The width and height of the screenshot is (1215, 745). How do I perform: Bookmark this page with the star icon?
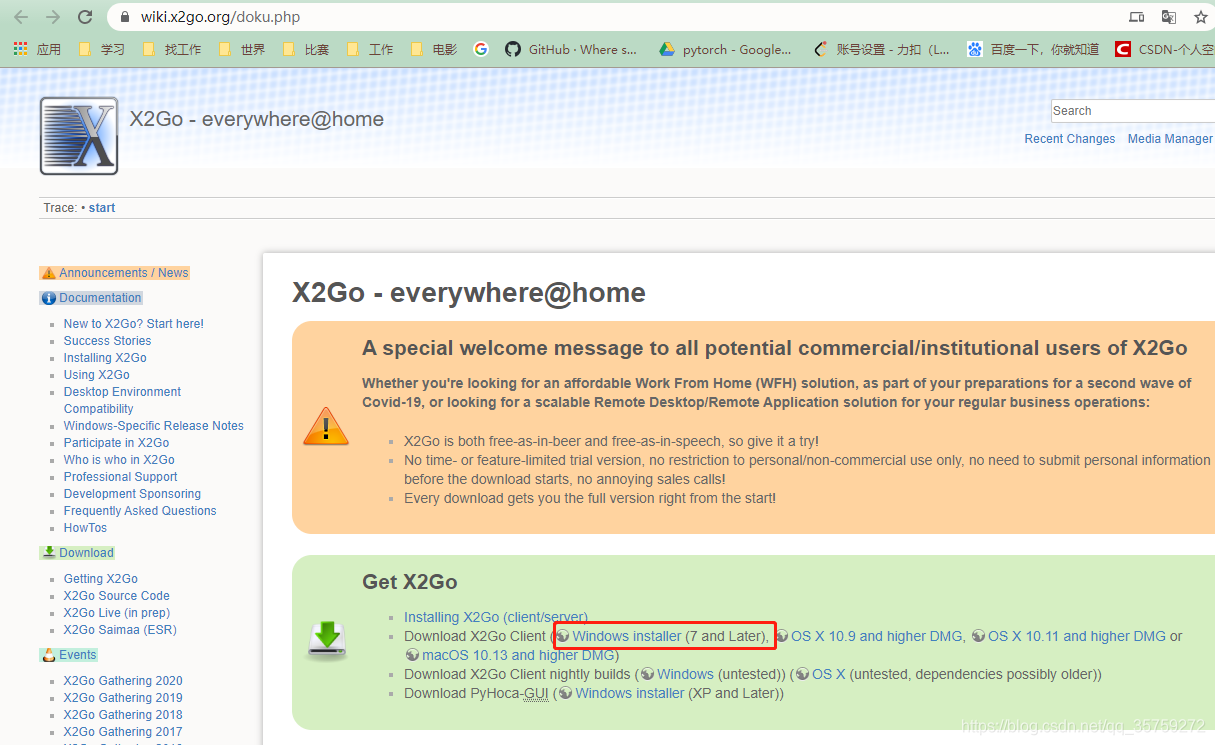pos(1201,17)
